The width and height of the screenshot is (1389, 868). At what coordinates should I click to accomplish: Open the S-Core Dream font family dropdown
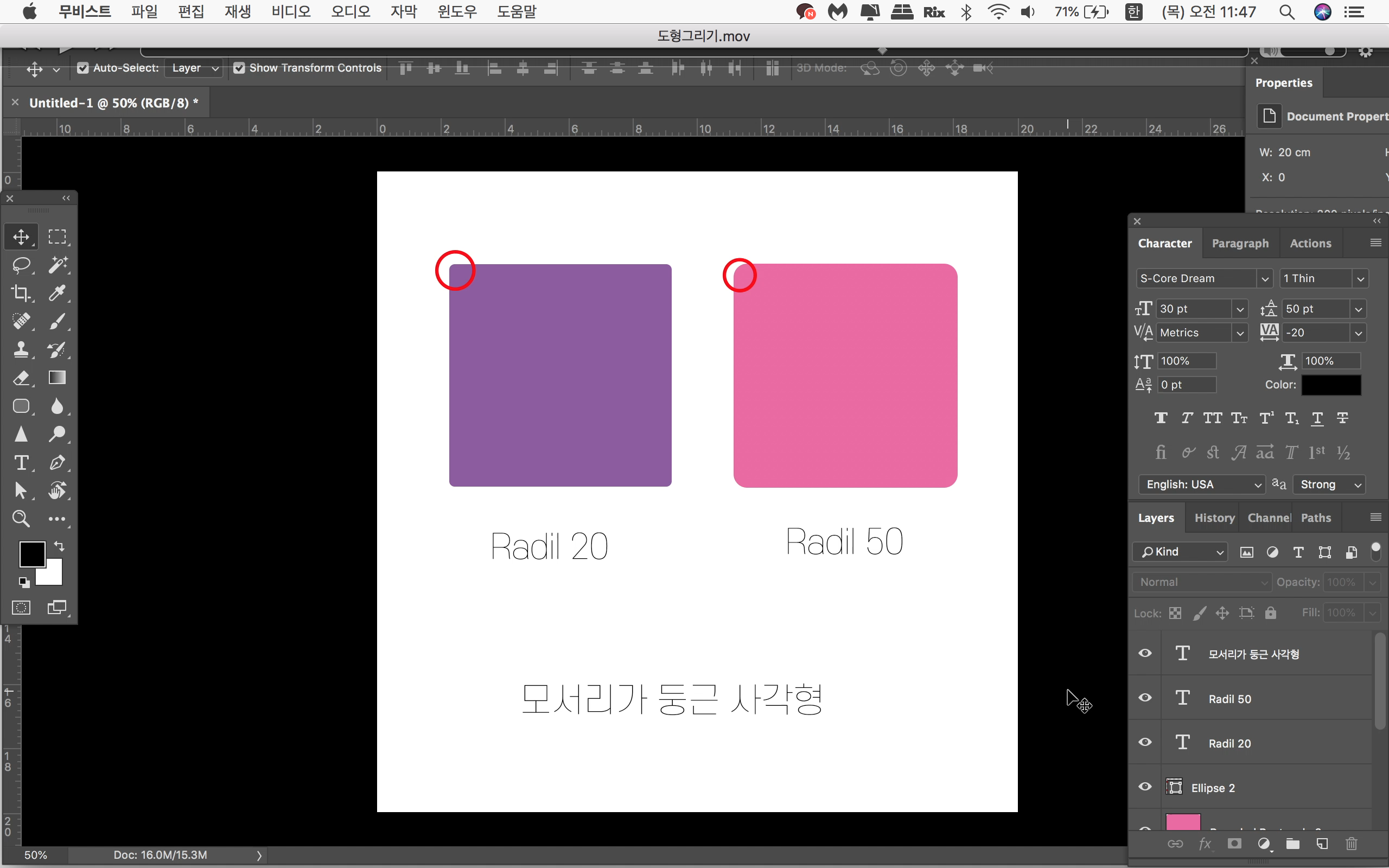1264,279
